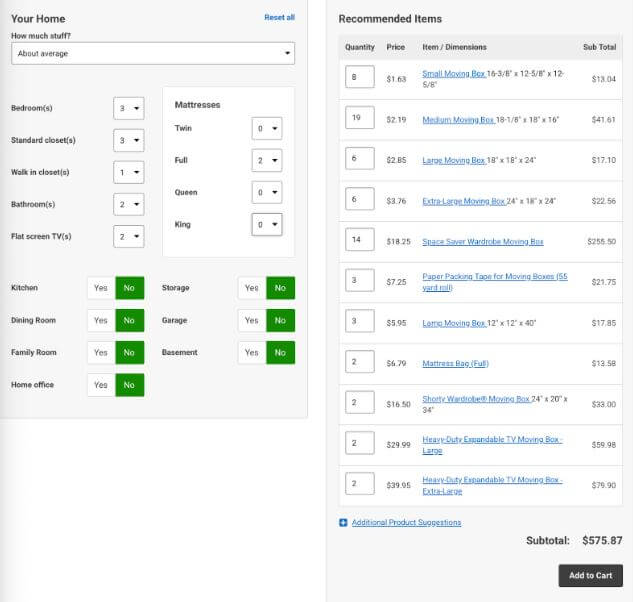633x602 pixels.
Task: Open the Small Moving Box product link
Action: (453, 74)
